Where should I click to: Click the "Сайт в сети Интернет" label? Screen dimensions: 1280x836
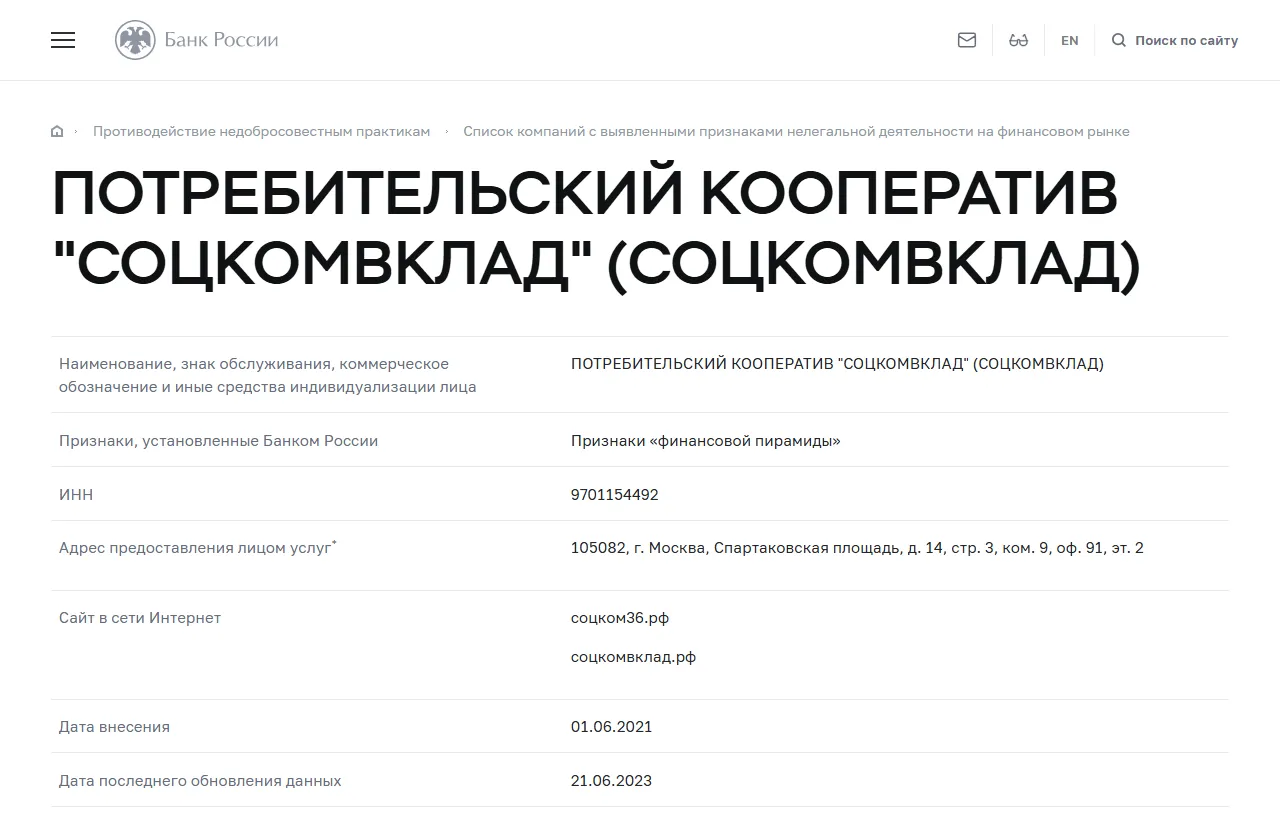[x=140, y=618]
